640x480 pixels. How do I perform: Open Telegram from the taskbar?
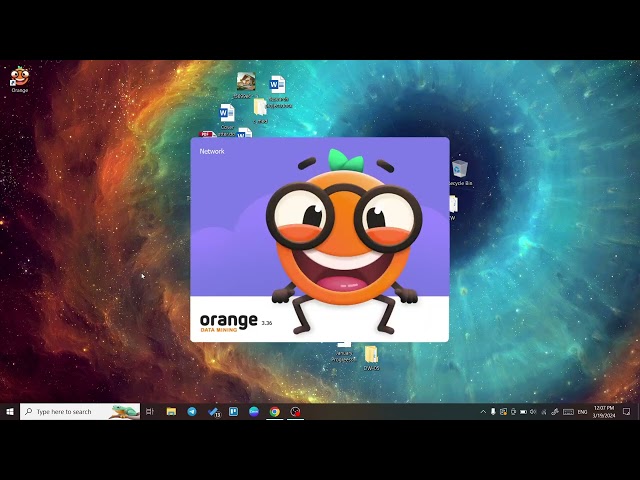192,411
